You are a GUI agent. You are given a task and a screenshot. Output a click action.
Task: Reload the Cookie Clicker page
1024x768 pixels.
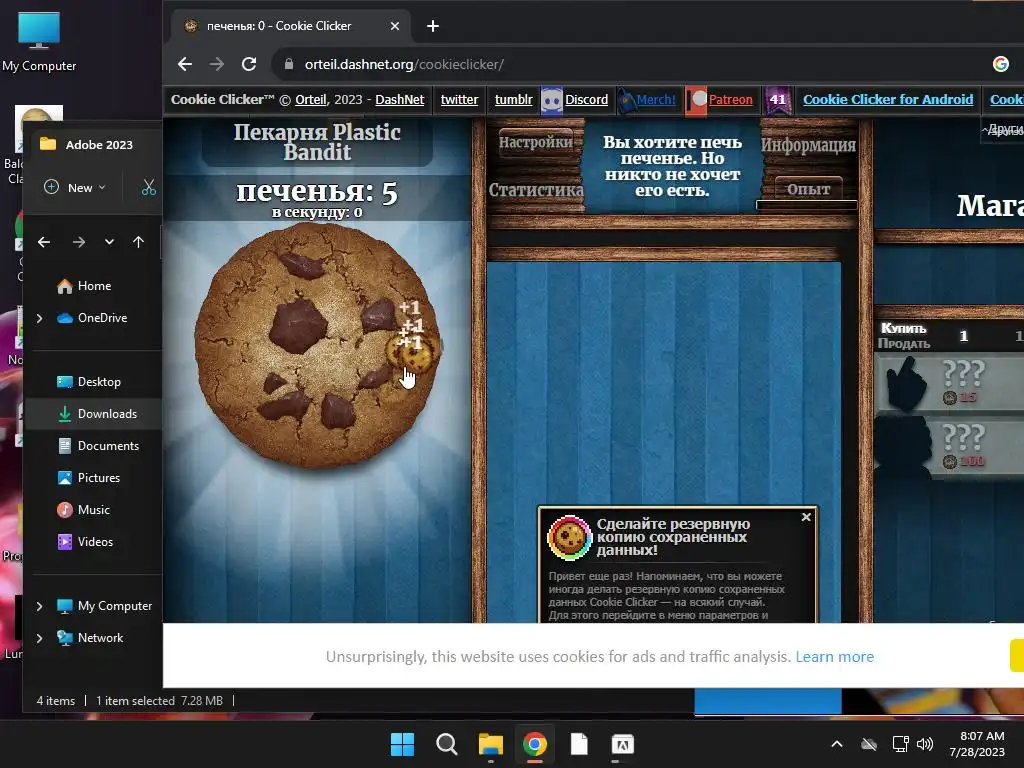click(249, 64)
